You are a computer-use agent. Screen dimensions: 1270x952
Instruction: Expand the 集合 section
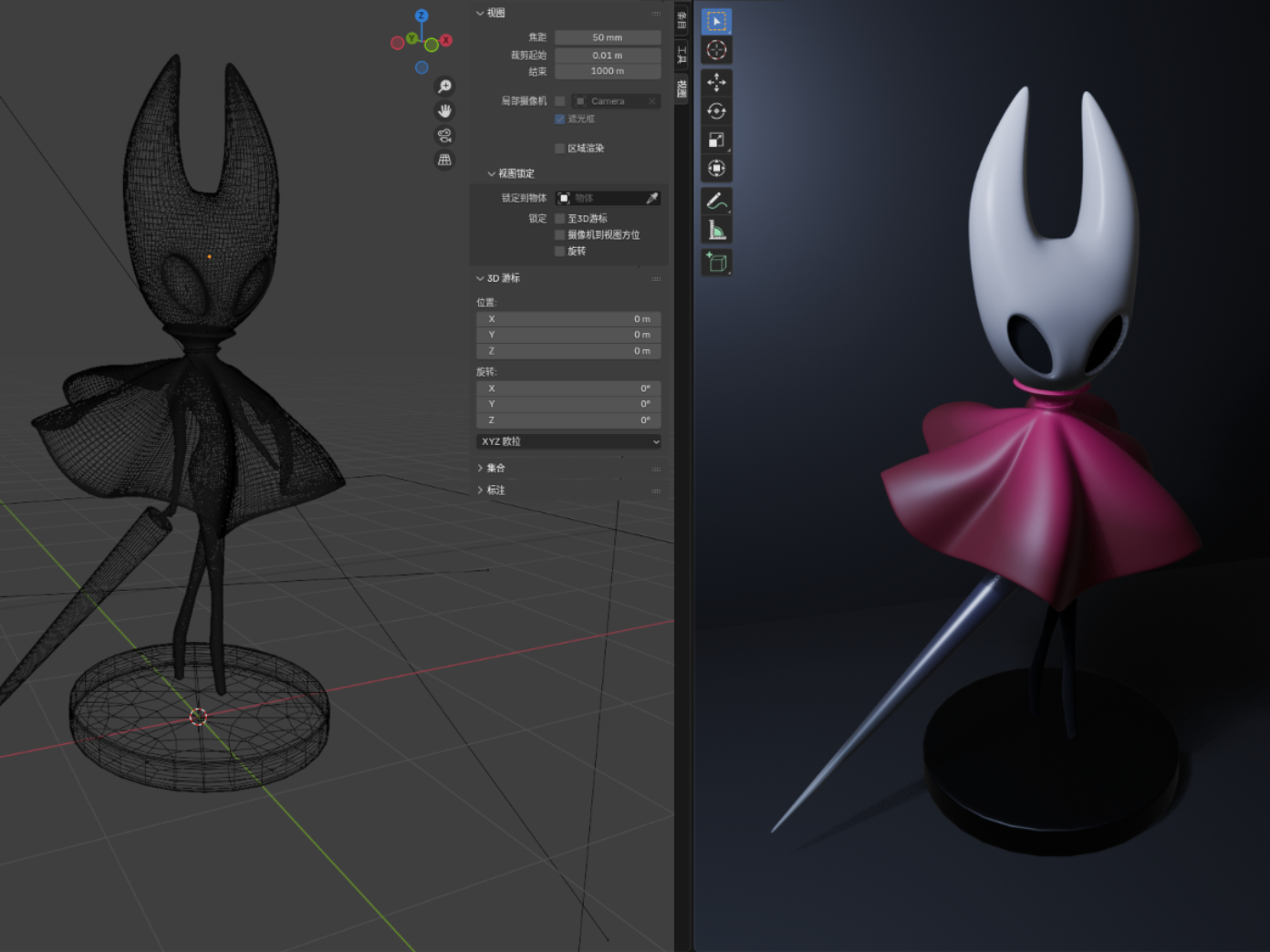tap(493, 467)
